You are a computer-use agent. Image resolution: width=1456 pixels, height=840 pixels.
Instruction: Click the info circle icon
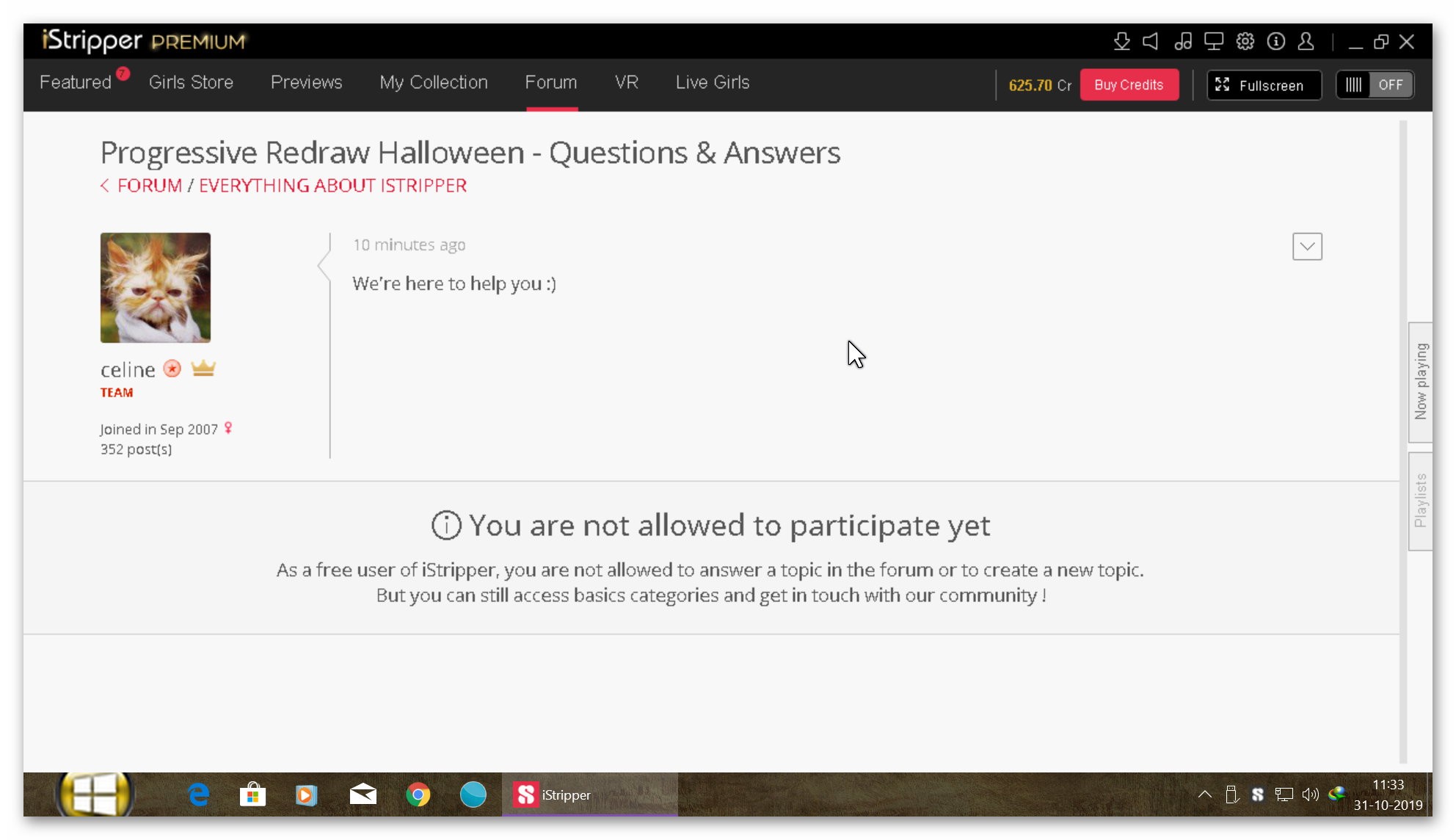pos(1275,42)
